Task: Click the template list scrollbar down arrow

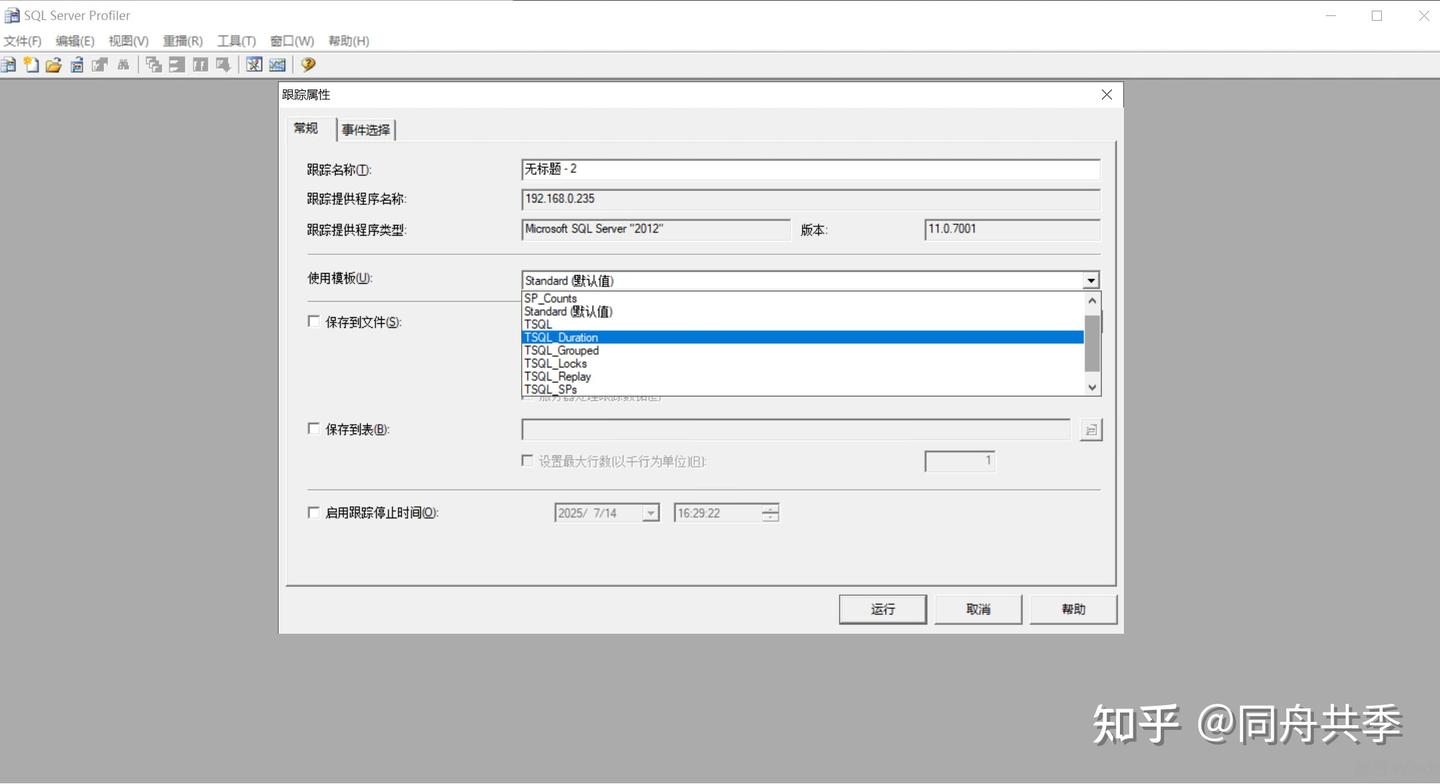Action: (1092, 387)
